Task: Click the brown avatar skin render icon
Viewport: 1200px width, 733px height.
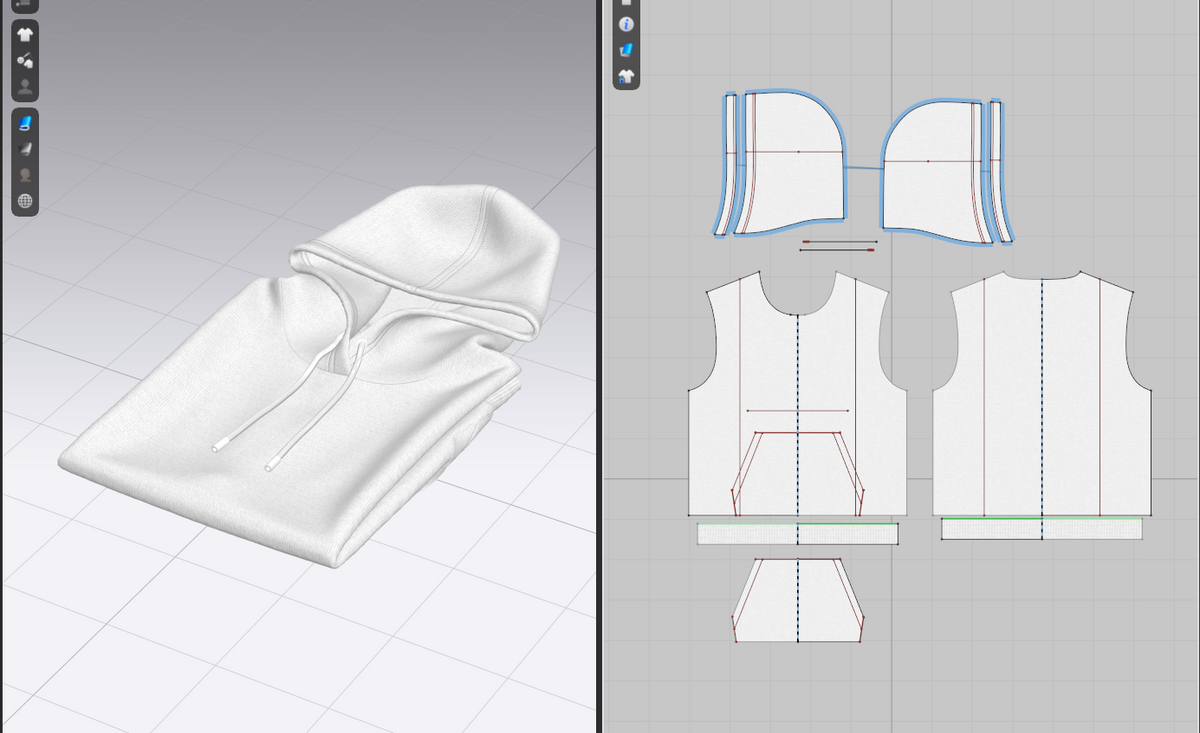Action: [x=25, y=175]
